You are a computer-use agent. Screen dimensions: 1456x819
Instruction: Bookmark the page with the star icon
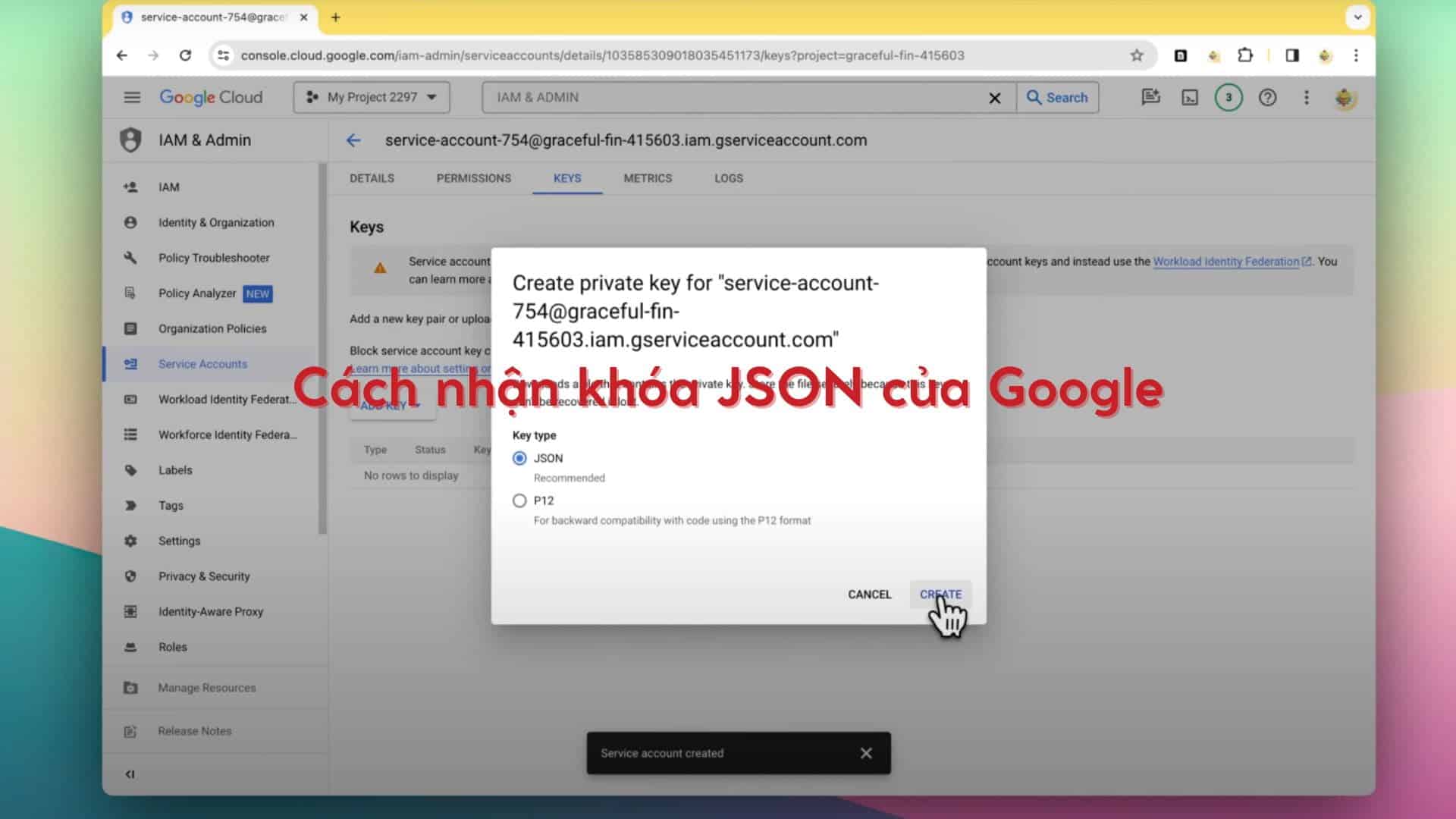click(1136, 55)
